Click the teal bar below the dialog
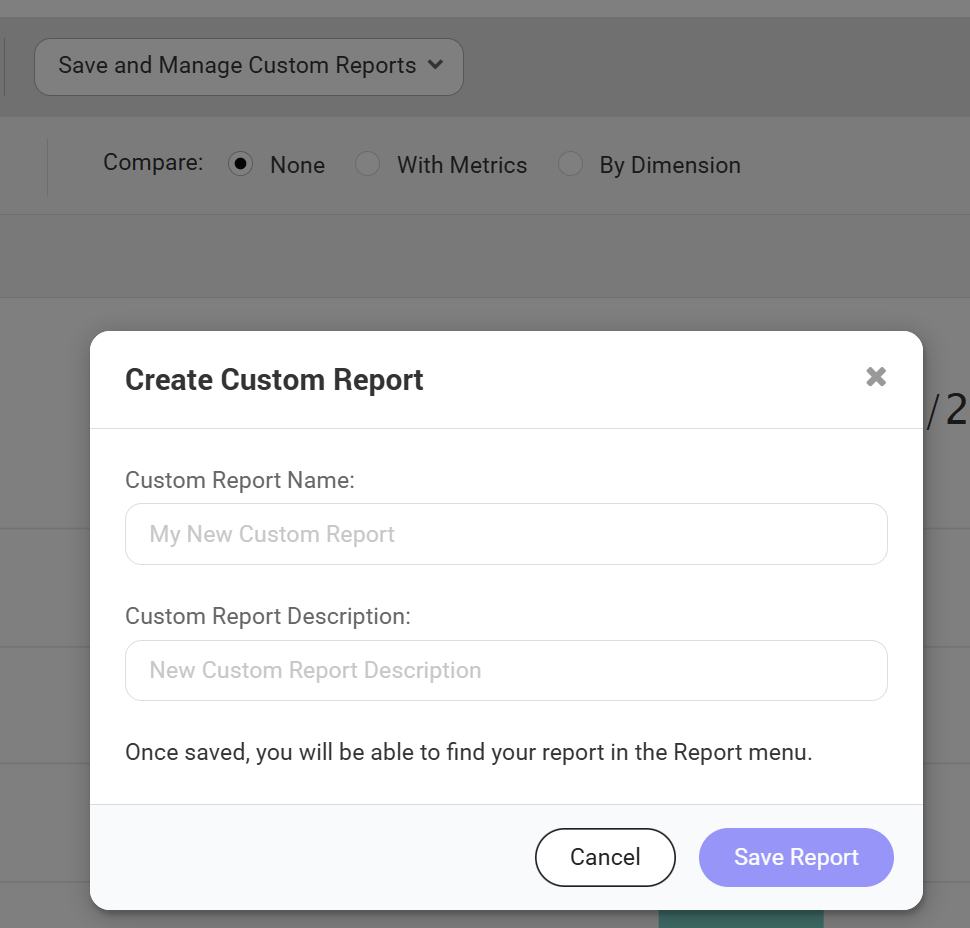Image resolution: width=970 pixels, height=928 pixels. click(x=740, y=918)
